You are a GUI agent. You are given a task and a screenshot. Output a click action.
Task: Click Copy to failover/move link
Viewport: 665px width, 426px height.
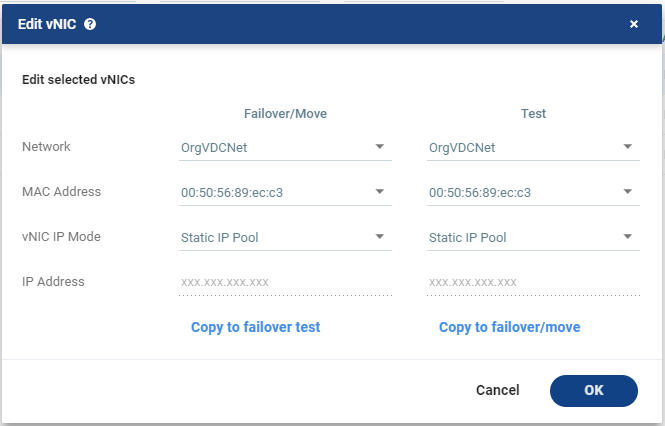tap(510, 327)
